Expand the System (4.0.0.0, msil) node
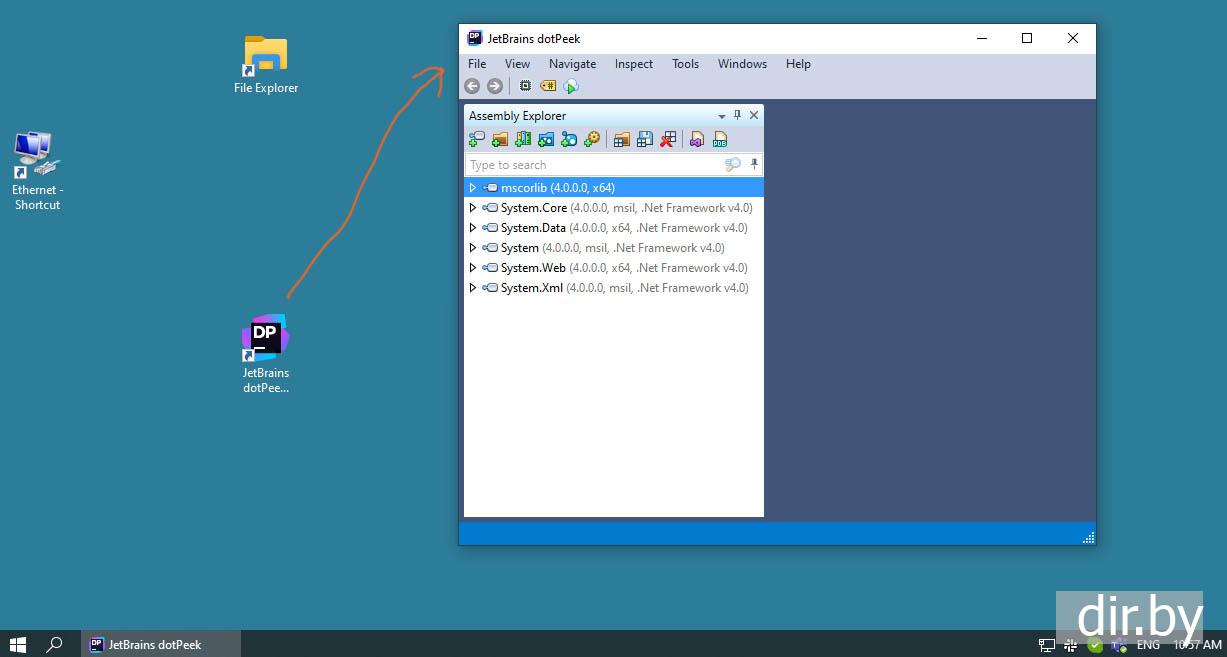The image size is (1227, 657). (x=473, y=248)
